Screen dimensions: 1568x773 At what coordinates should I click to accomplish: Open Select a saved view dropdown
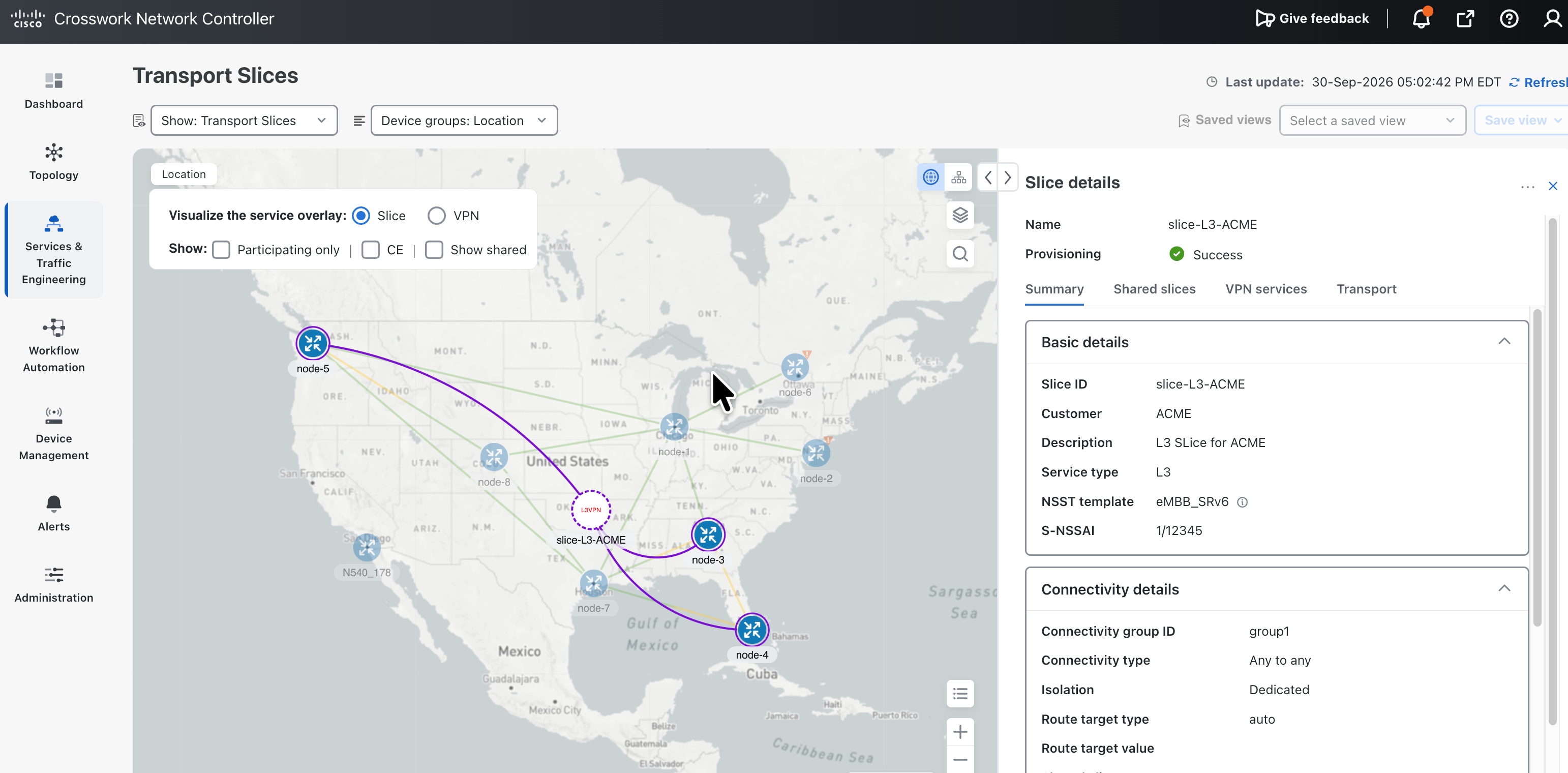click(x=1372, y=121)
